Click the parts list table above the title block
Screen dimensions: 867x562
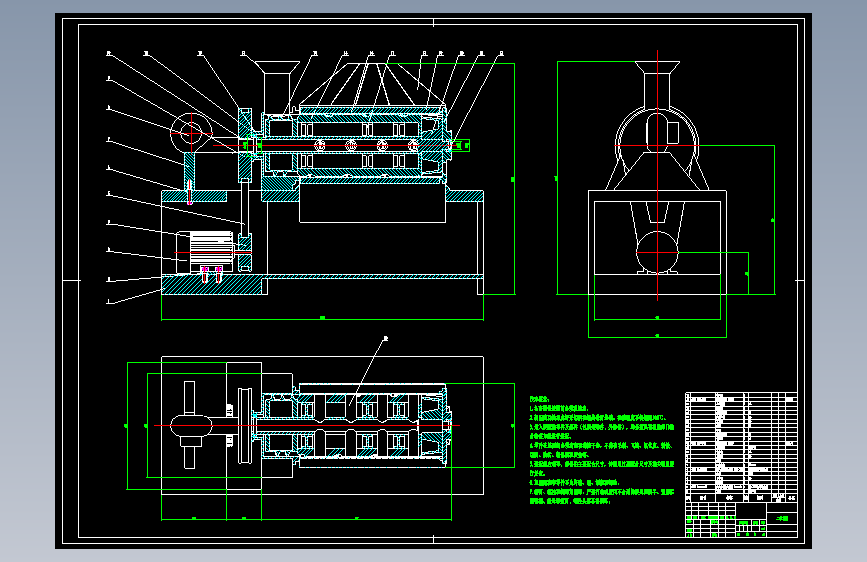tap(741, 447)
